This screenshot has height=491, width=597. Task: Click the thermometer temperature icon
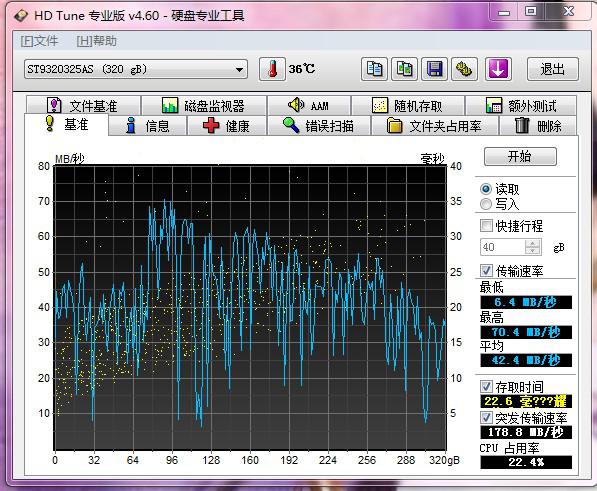(x=272, y=69)
